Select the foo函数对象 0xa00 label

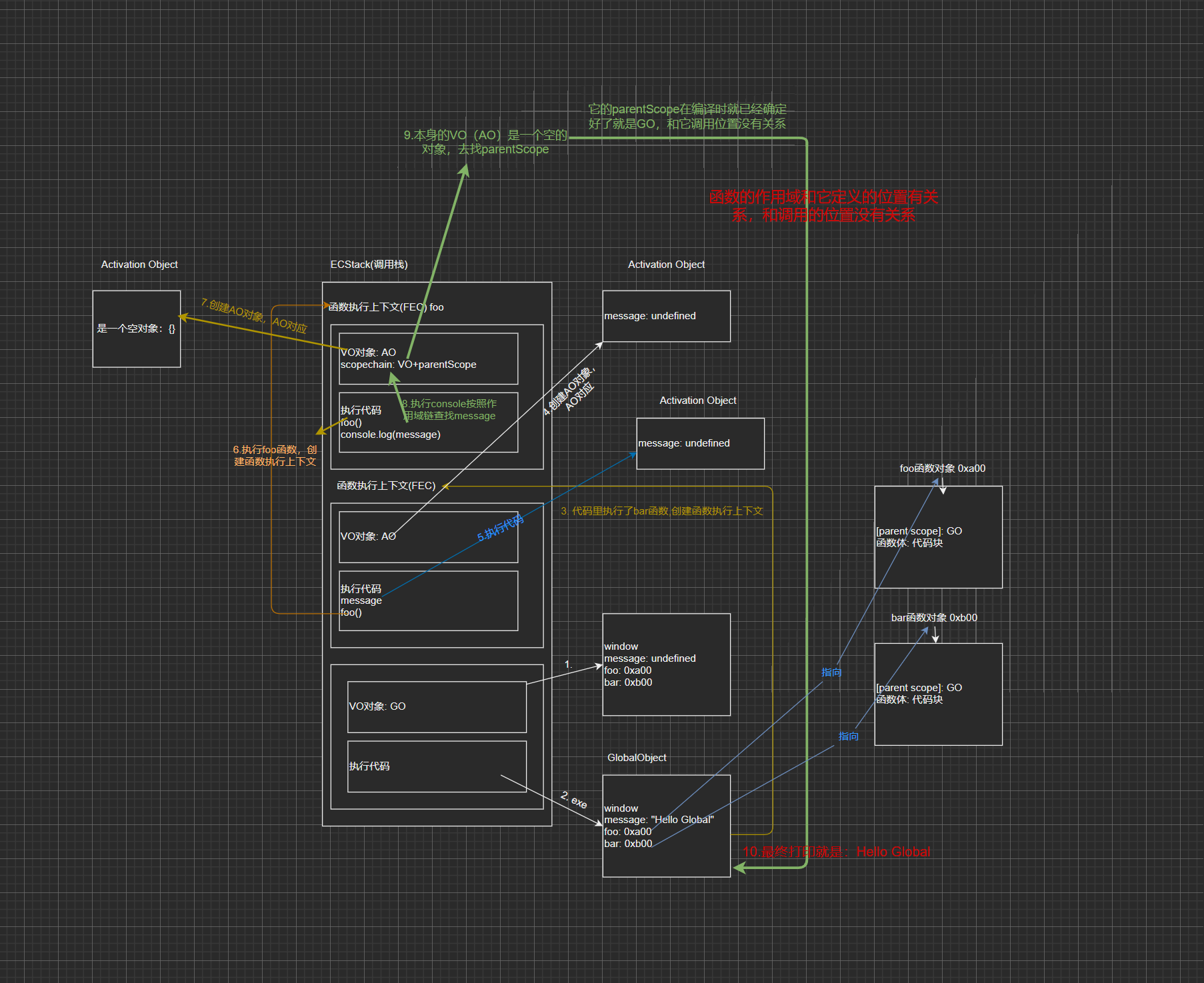point(942,469)
